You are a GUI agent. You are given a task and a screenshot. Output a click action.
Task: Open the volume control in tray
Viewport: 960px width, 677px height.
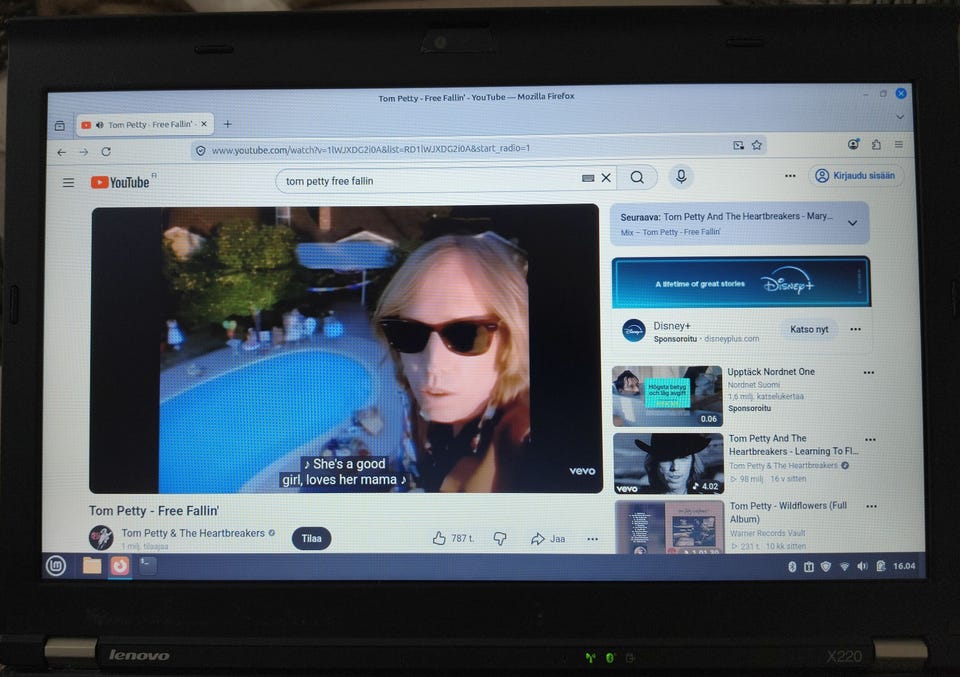pyautogui.click(x=862, y=566)
